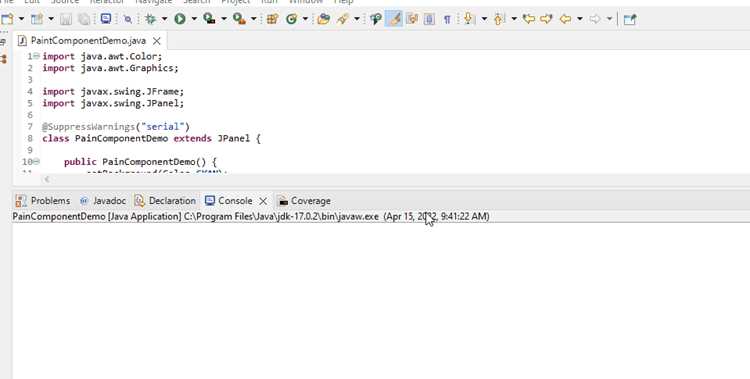Click the greyed Save icon

tap(66, 19)
